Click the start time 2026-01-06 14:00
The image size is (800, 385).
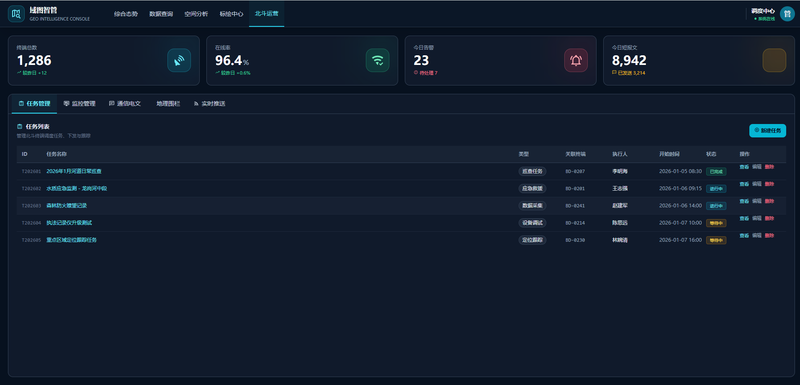pyautogui.click(x=681, y=206)
